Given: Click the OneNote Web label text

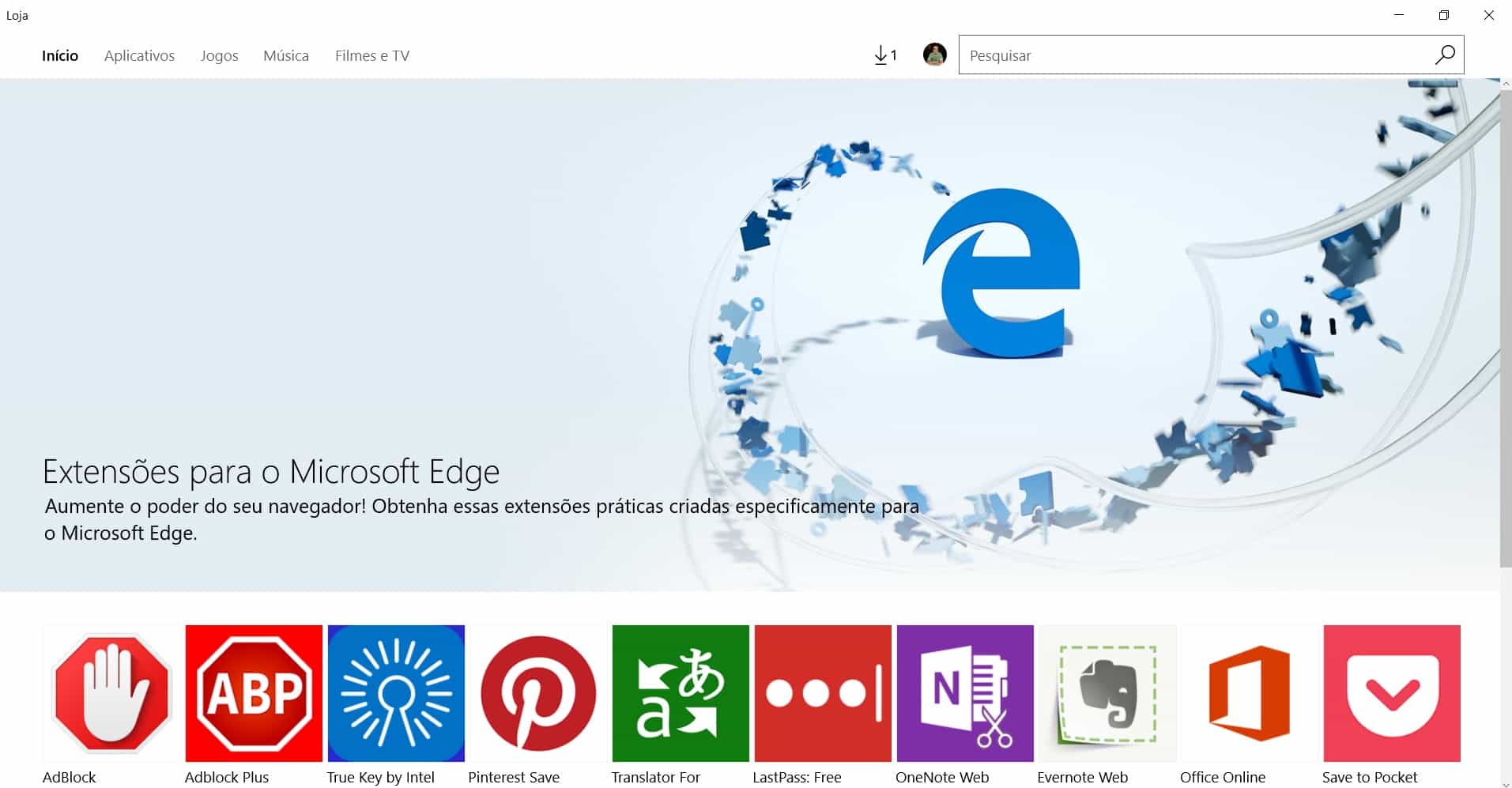Looking at the screenshot, I should click(942, 777).
